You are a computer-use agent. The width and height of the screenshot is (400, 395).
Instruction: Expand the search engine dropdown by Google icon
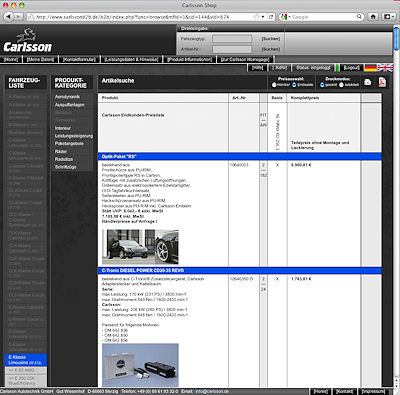coord(289,17)
